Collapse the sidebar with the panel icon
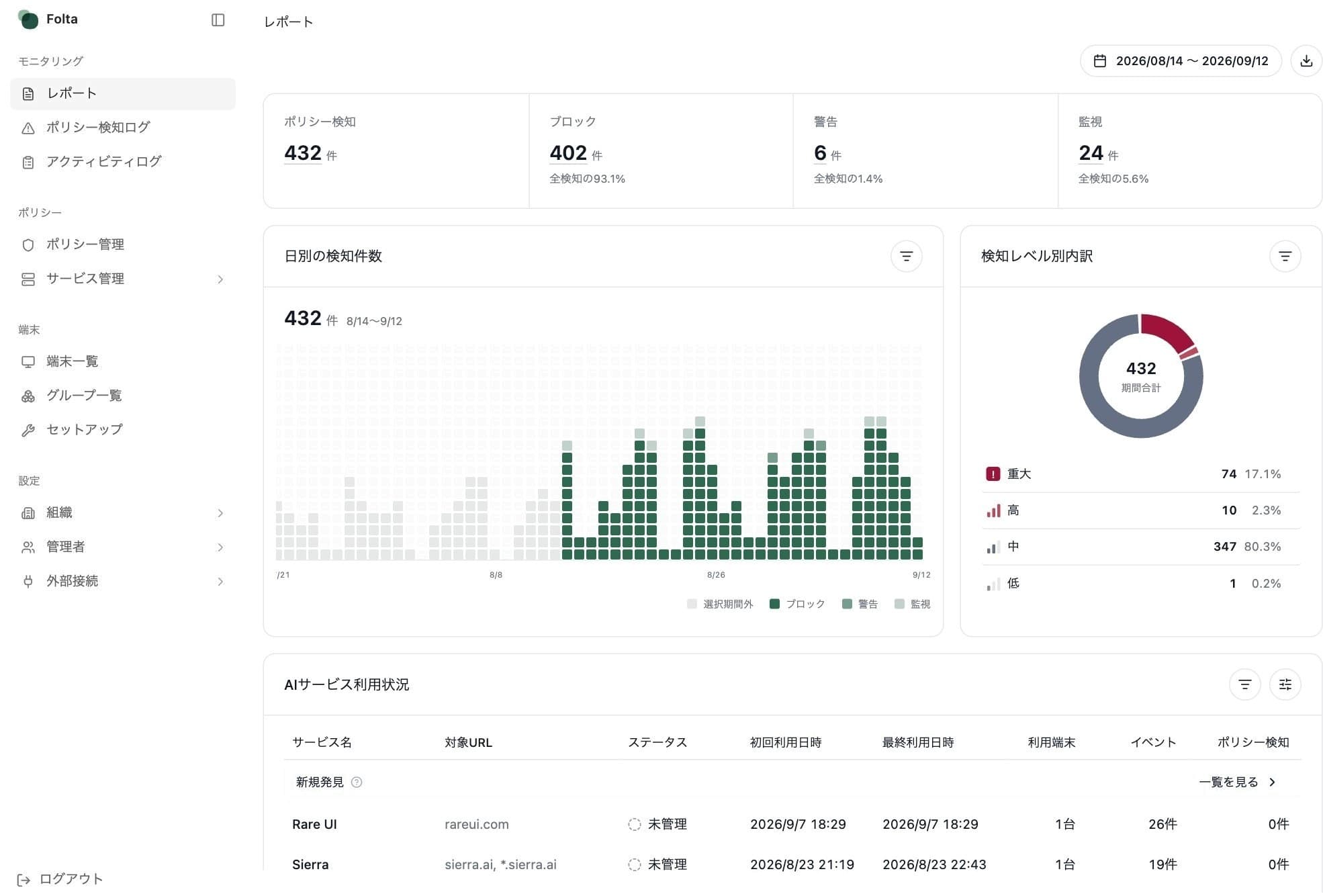The height and width of the screenshot is (896, 1323). (x=218, y=20)
